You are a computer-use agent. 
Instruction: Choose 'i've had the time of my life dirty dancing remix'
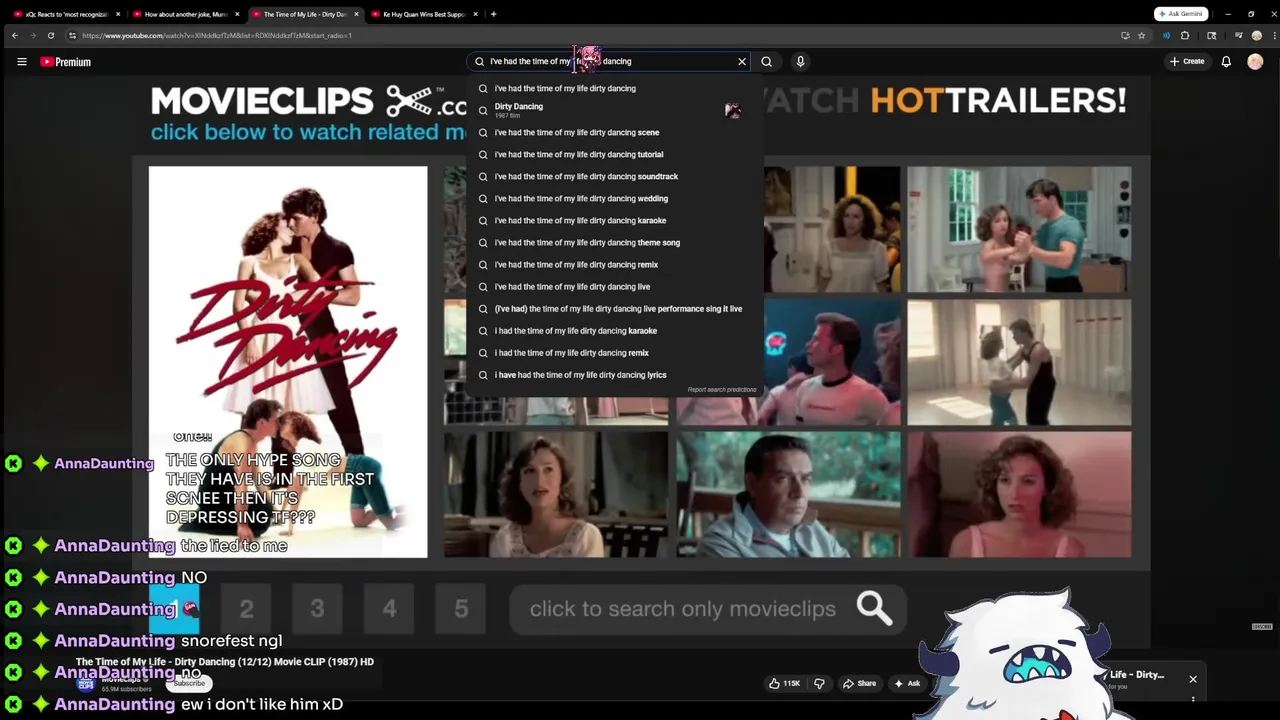point(614,264)
